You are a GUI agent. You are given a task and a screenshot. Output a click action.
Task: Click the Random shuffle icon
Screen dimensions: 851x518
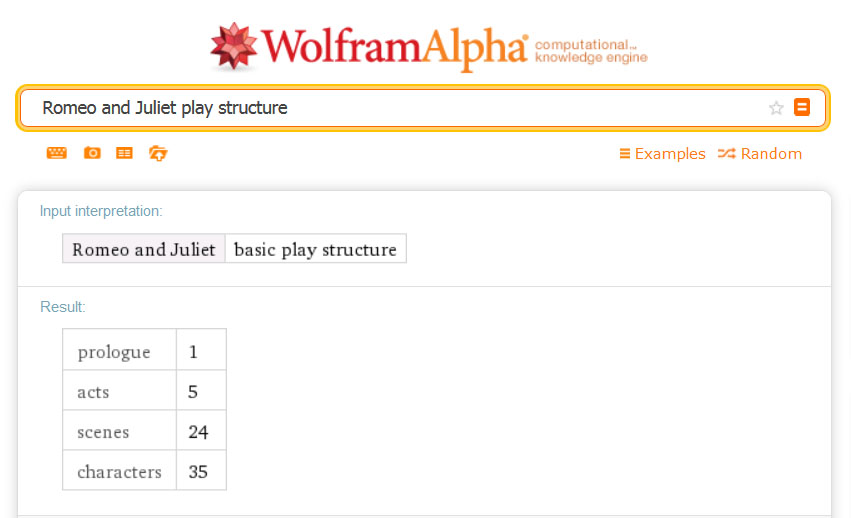pos(726,154)
